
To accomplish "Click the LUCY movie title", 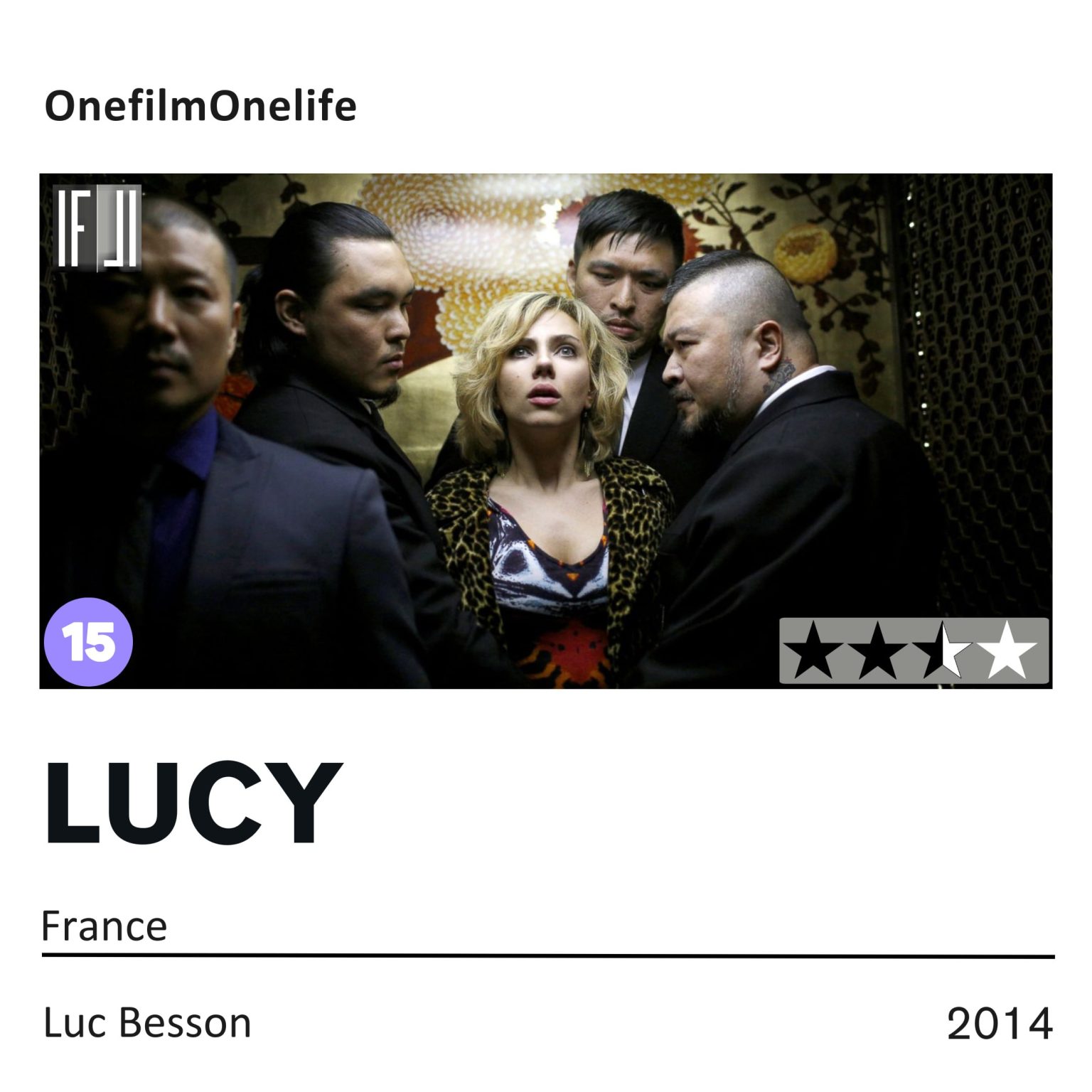I will (193, 803).
